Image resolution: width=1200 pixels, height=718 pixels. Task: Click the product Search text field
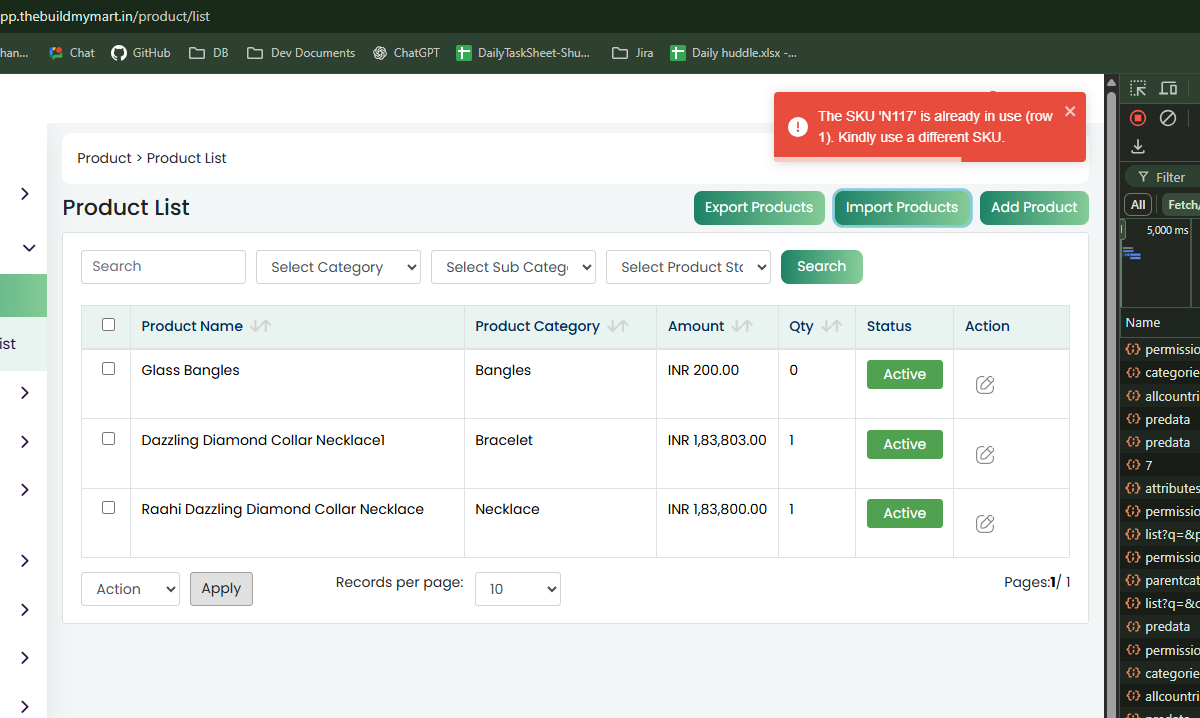(x=163, y=267)
